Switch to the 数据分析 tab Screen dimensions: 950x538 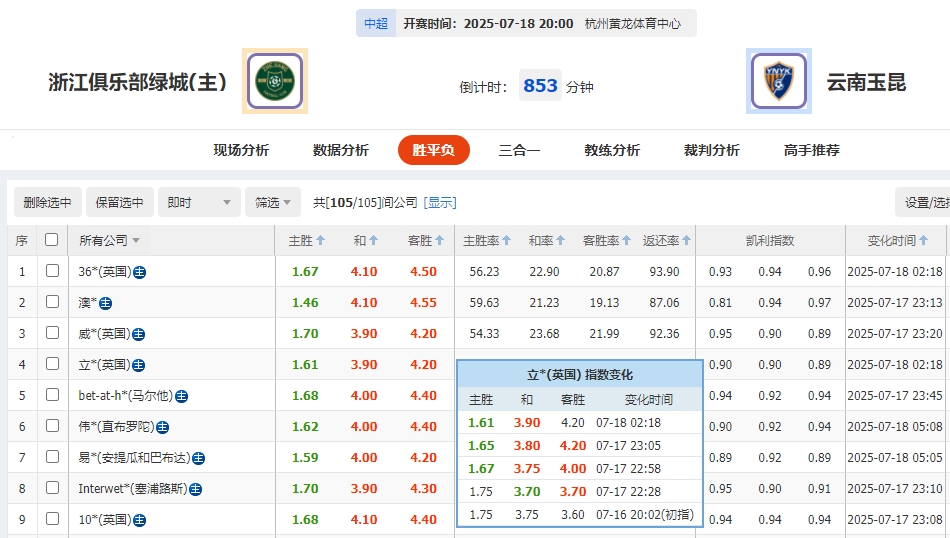coord(340,150)
